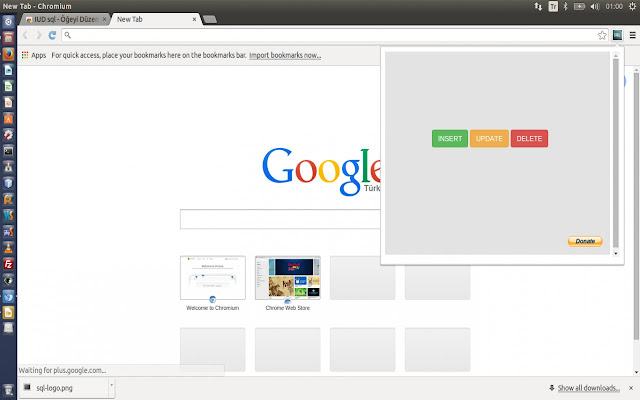Click the popup scrollbar down arrow
Screen dimensions: 640x400
(616, 253)
